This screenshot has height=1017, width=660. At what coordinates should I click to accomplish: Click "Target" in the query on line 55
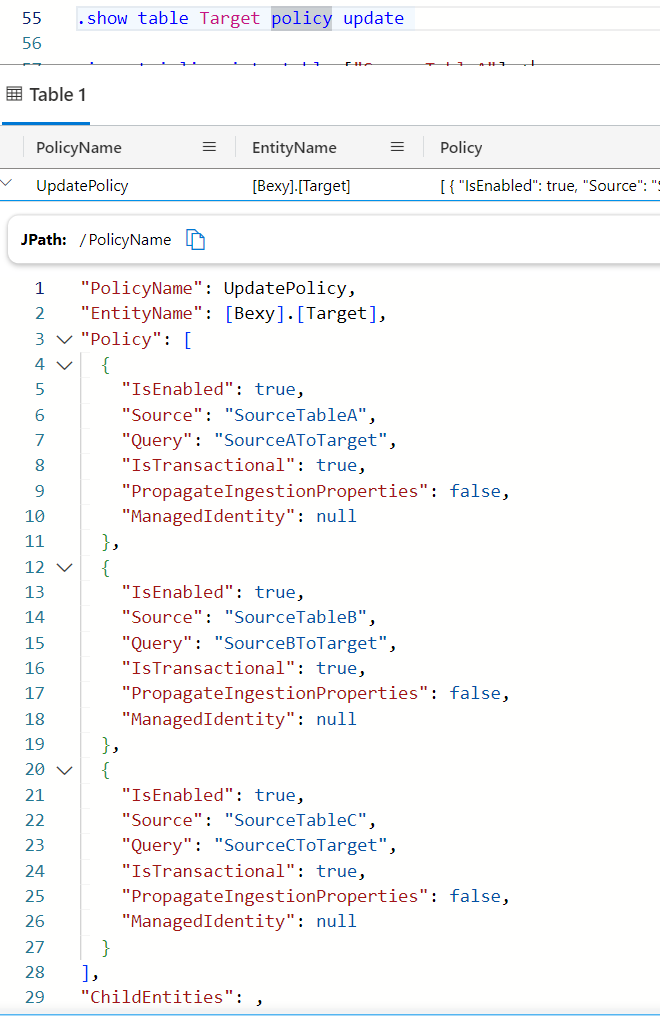[230, 18]
